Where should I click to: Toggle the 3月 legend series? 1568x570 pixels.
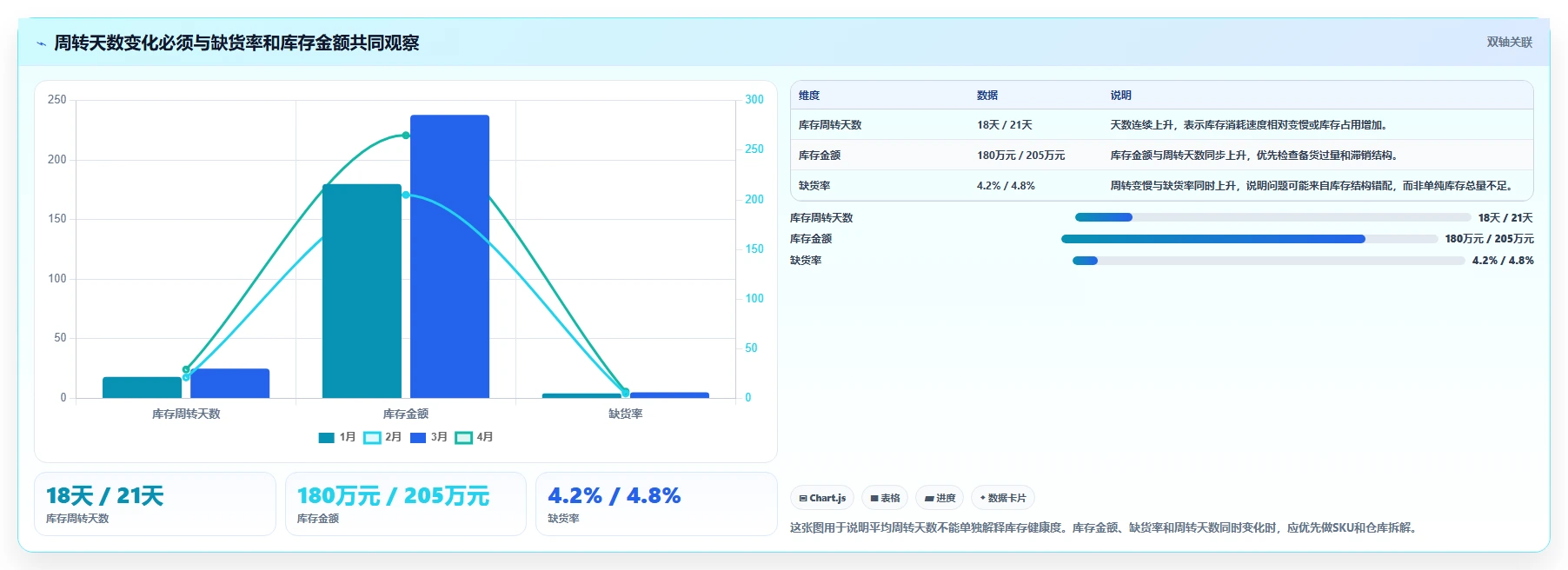[429, 437]
